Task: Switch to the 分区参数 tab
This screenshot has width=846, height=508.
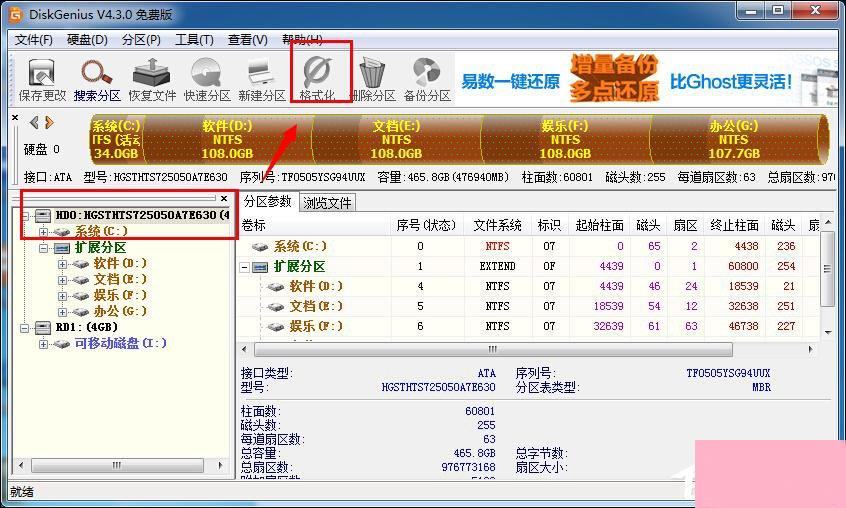Action: (268, 202)
